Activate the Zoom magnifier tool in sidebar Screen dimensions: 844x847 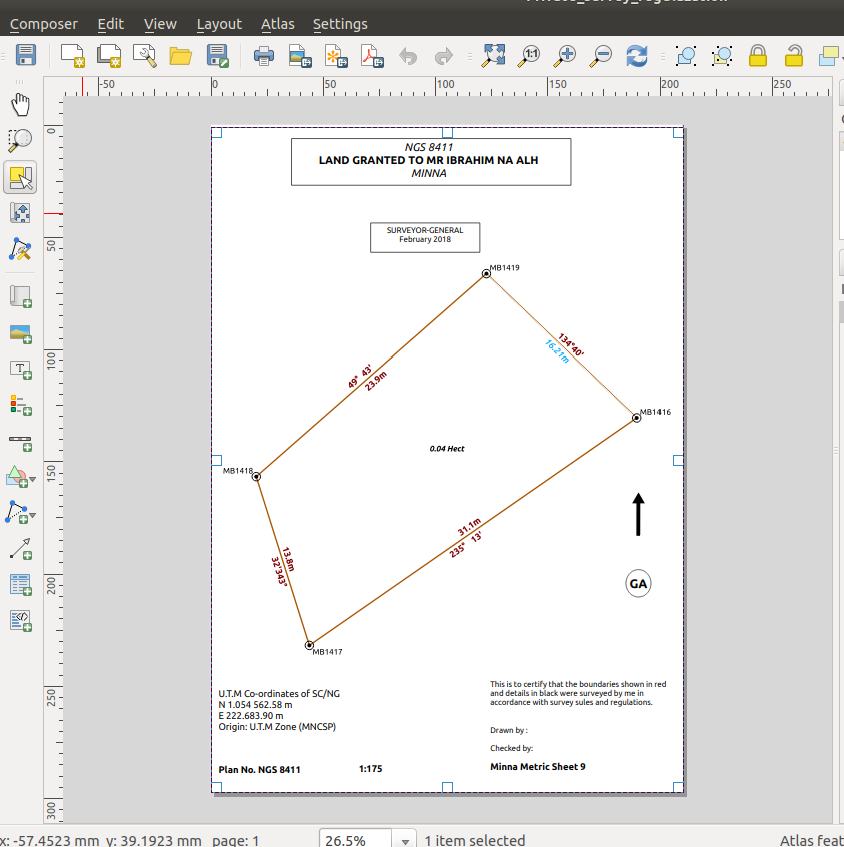(20, 140)
